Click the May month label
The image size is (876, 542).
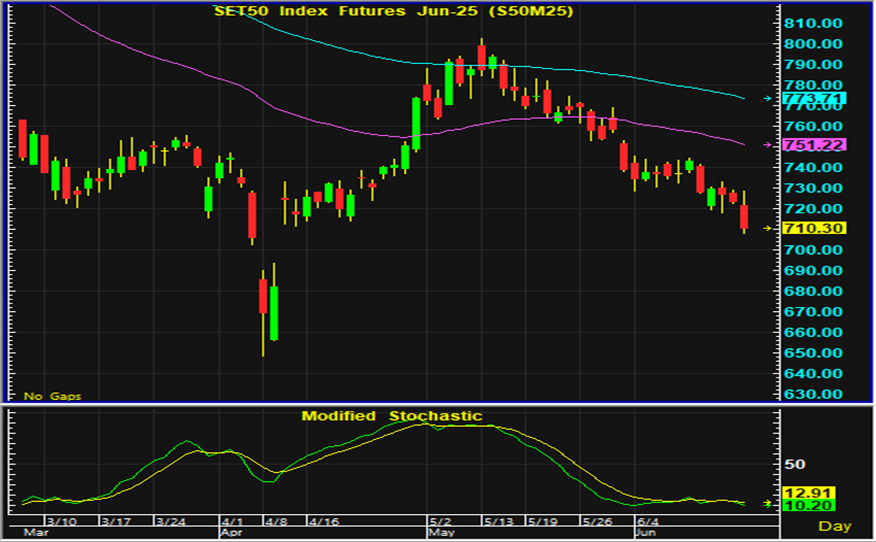[441, 533]
